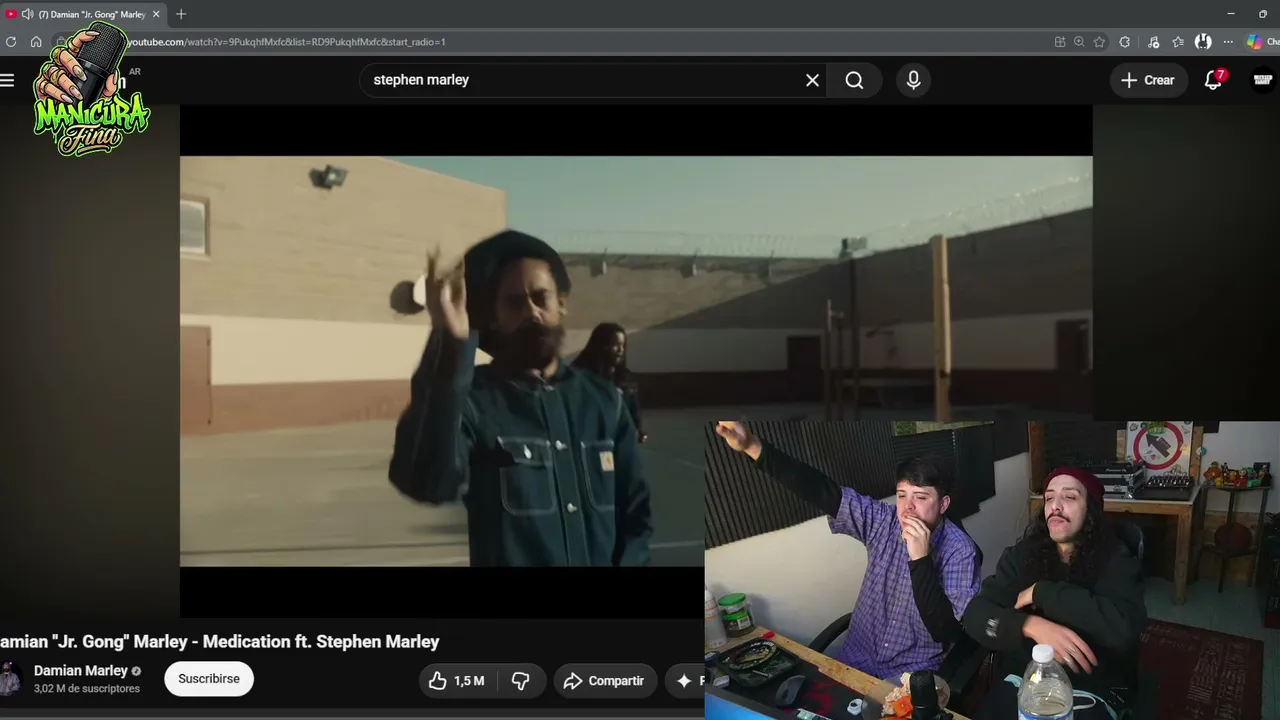Open the browser three-dot settings menu
Screen dimensions: 1280x720
click(x=1228, y=42)
